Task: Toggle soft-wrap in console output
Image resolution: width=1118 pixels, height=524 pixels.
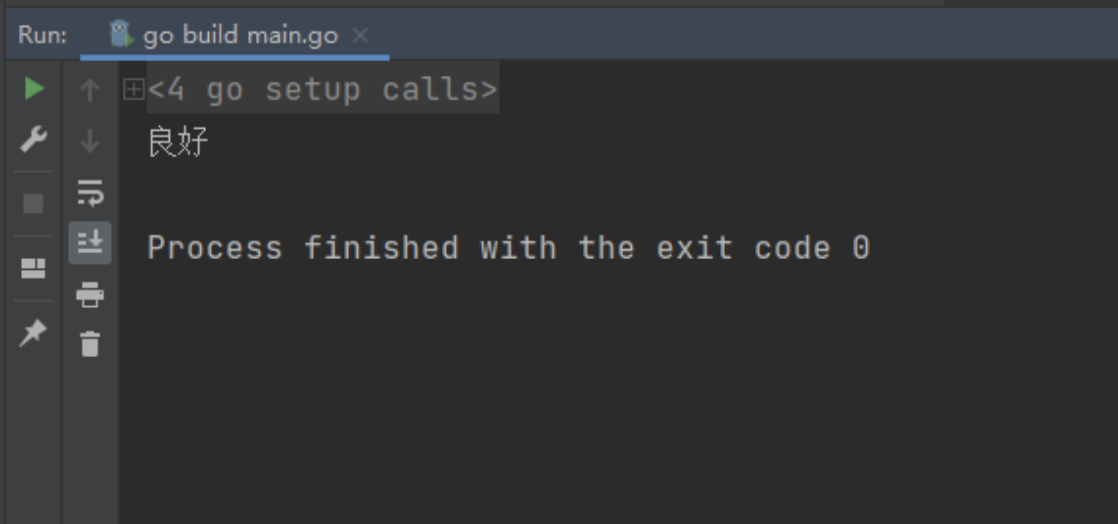Action: (90, 192)
